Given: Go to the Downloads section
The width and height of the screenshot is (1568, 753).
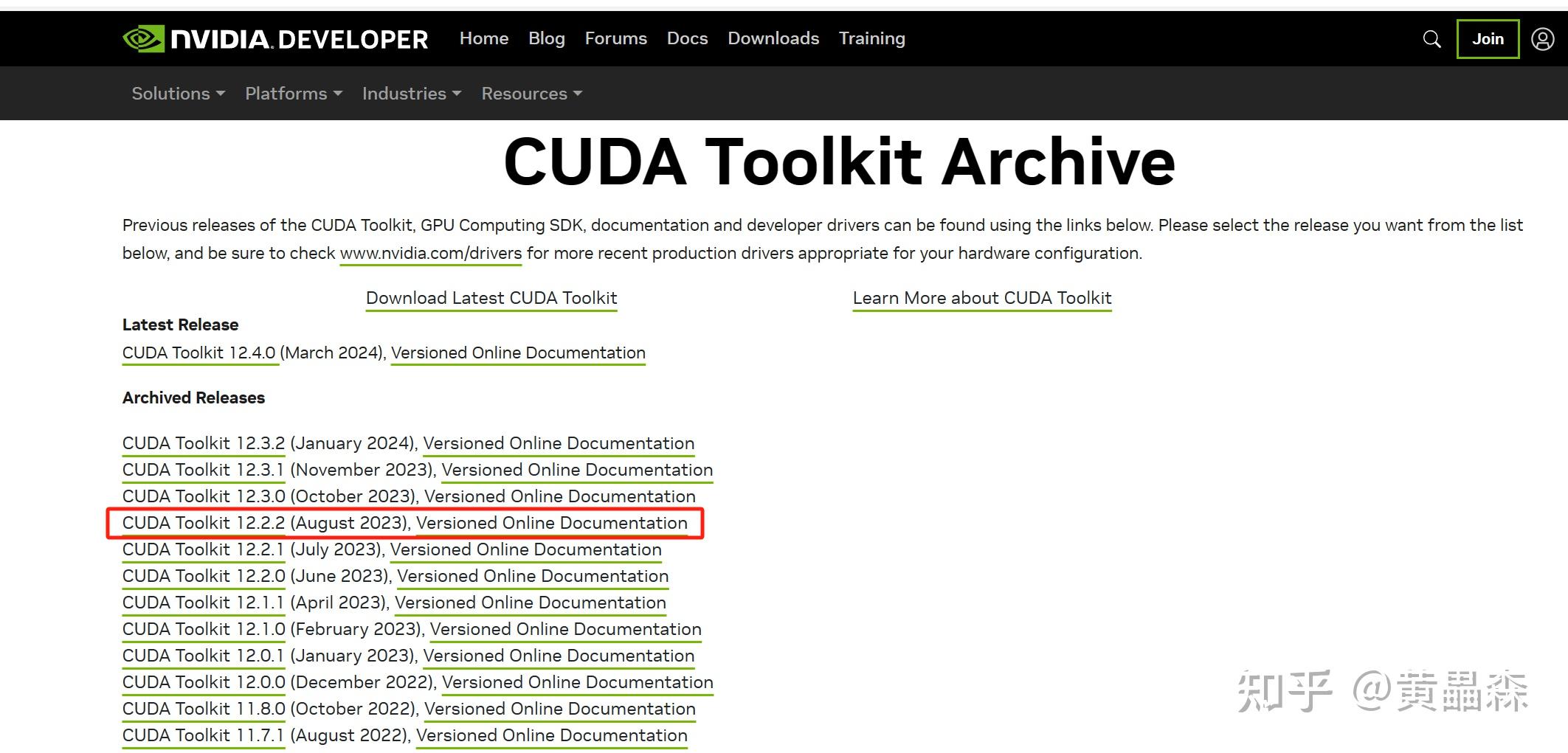Looking at the screenshot, I should click(773, 38).
